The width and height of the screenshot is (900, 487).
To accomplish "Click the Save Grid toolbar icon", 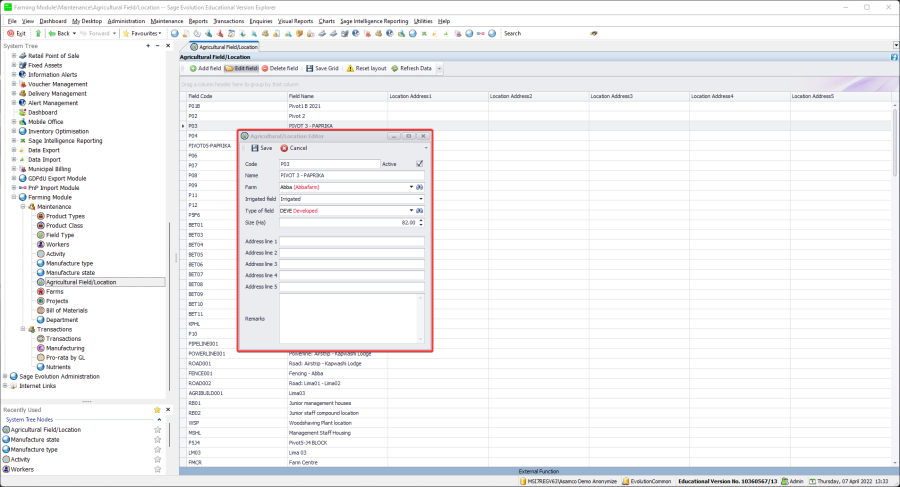I will point(309,68).
